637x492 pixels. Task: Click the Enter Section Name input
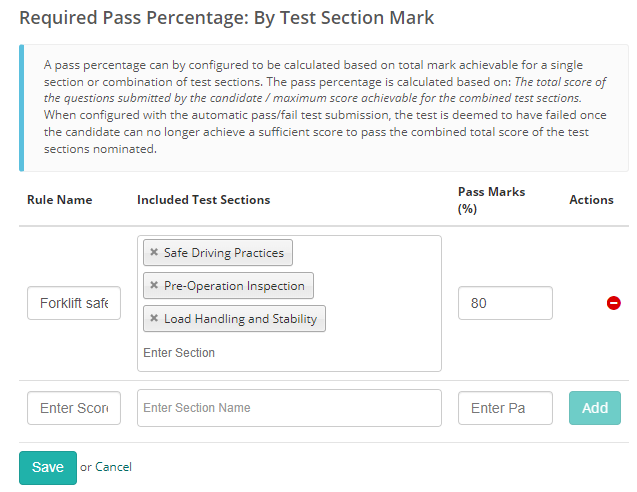coord(289,408)
